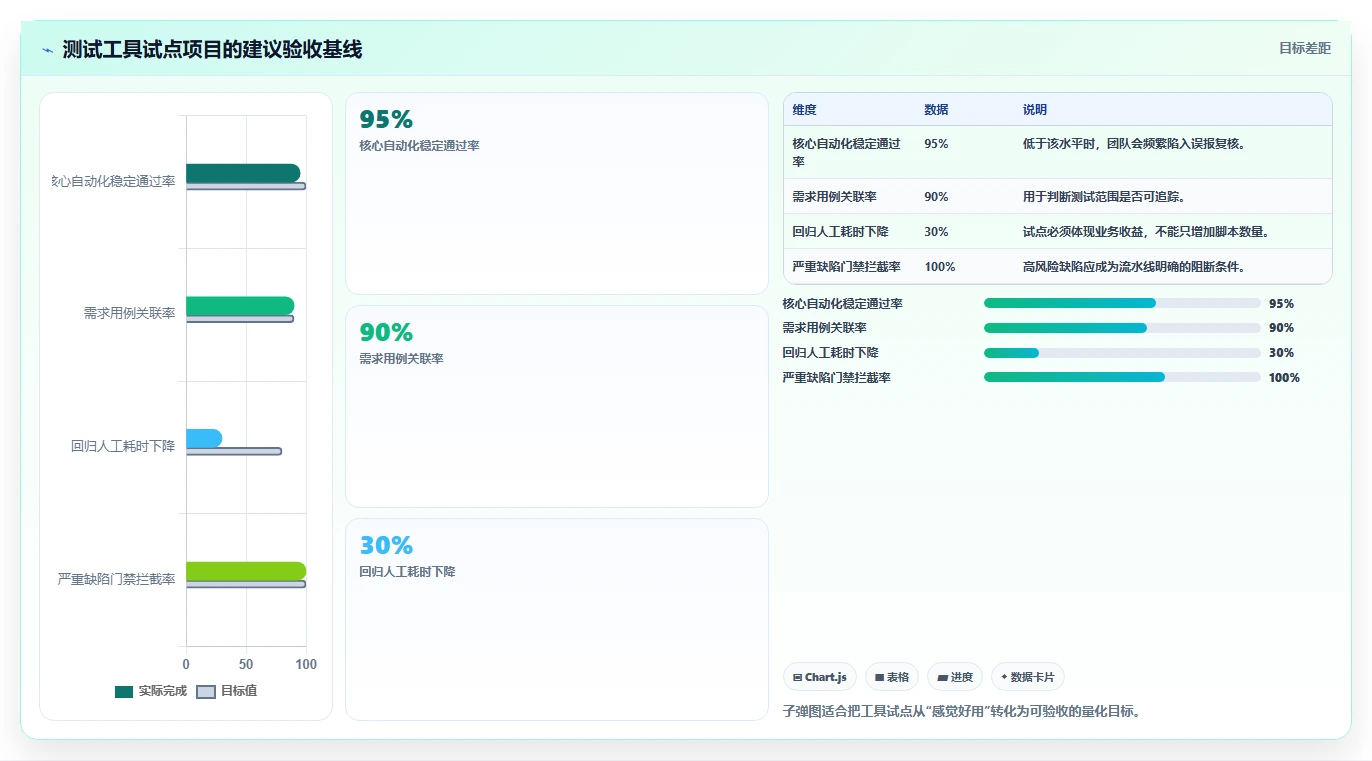Click progress value 100% beside 严重缺陷门禁拦截率 bar

point(1284,378)
